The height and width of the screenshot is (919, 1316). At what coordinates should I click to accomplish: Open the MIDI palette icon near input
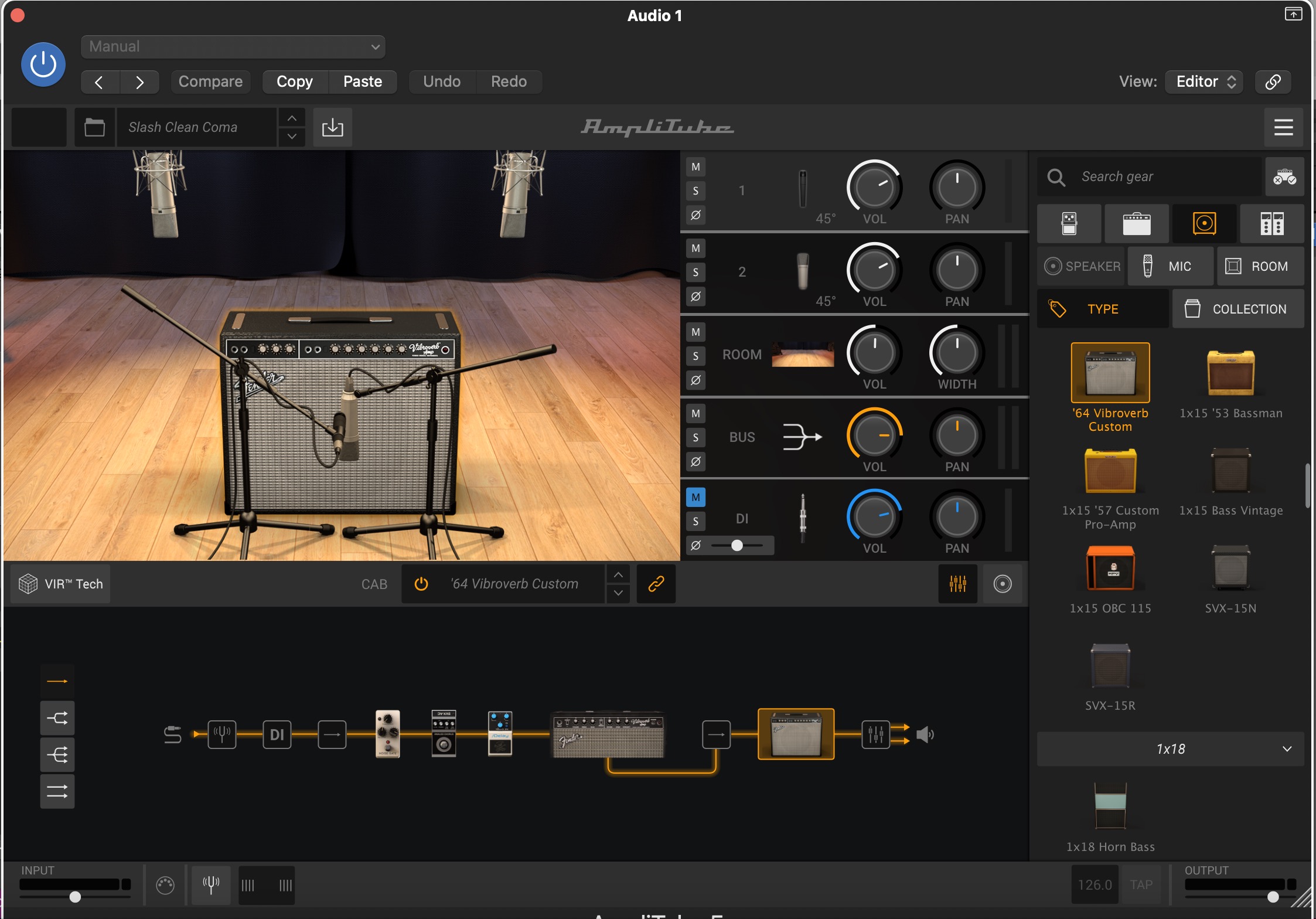click(x=165, y=884)
